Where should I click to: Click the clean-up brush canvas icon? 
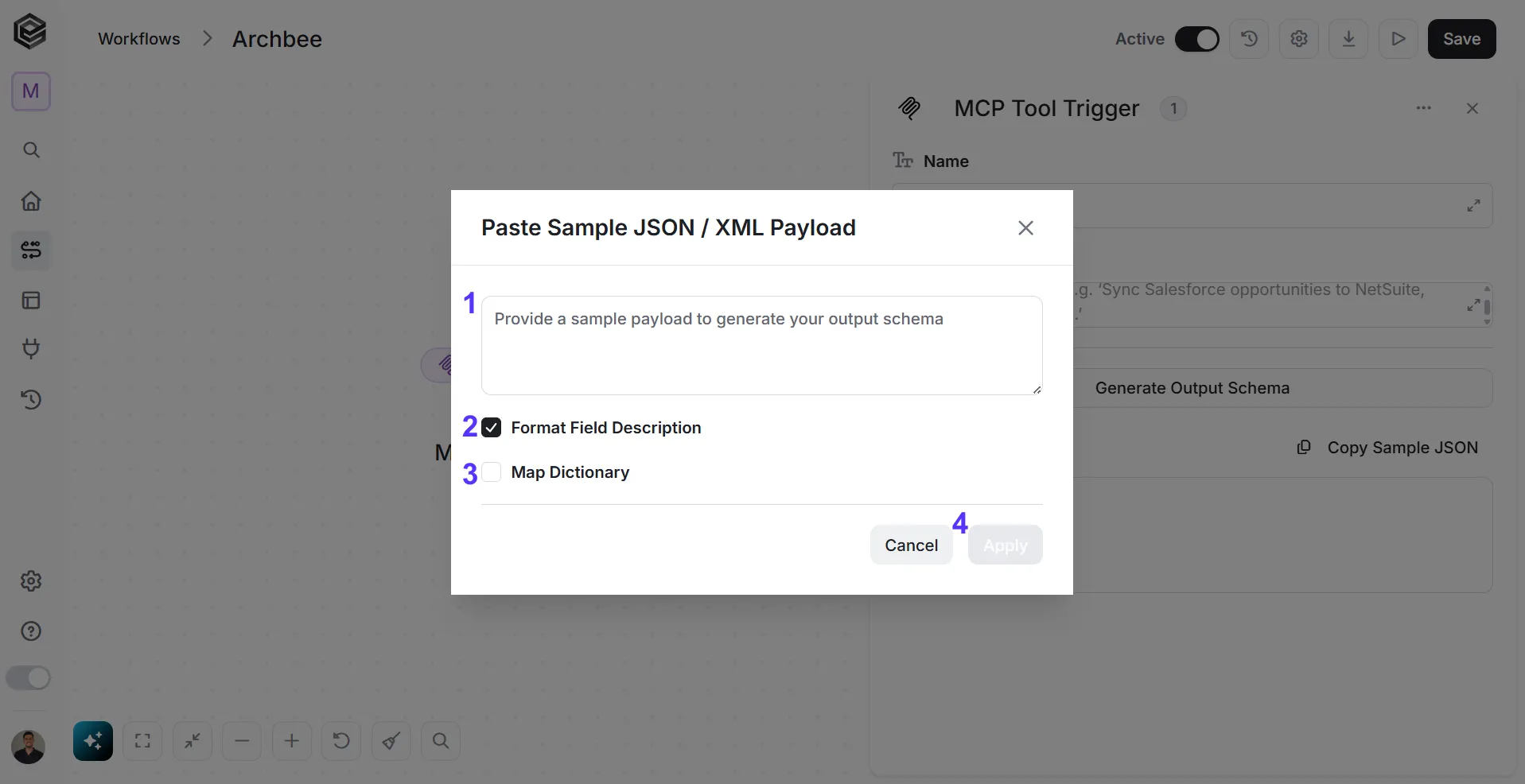pos(391,741)
